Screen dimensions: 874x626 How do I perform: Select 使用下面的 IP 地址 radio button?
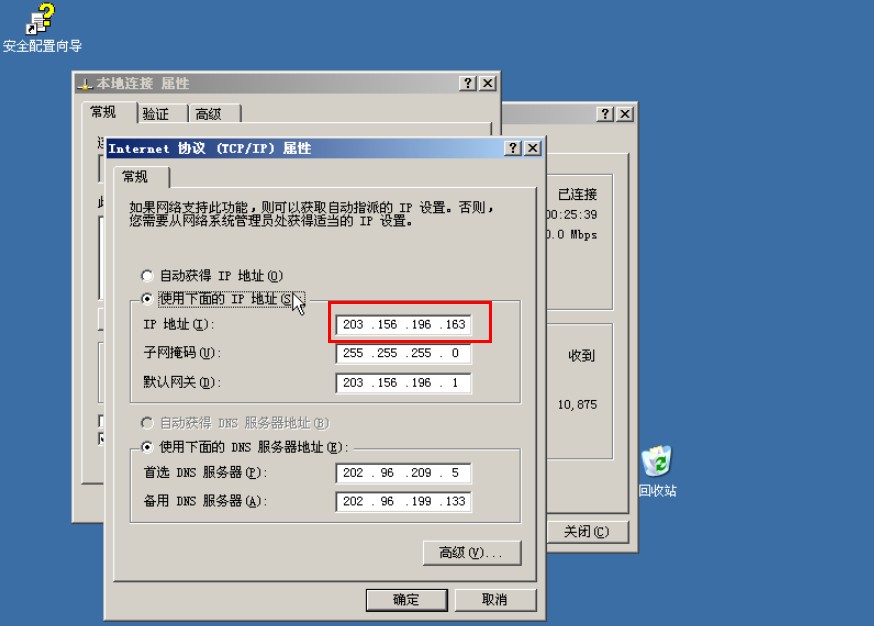pos(147,299)
